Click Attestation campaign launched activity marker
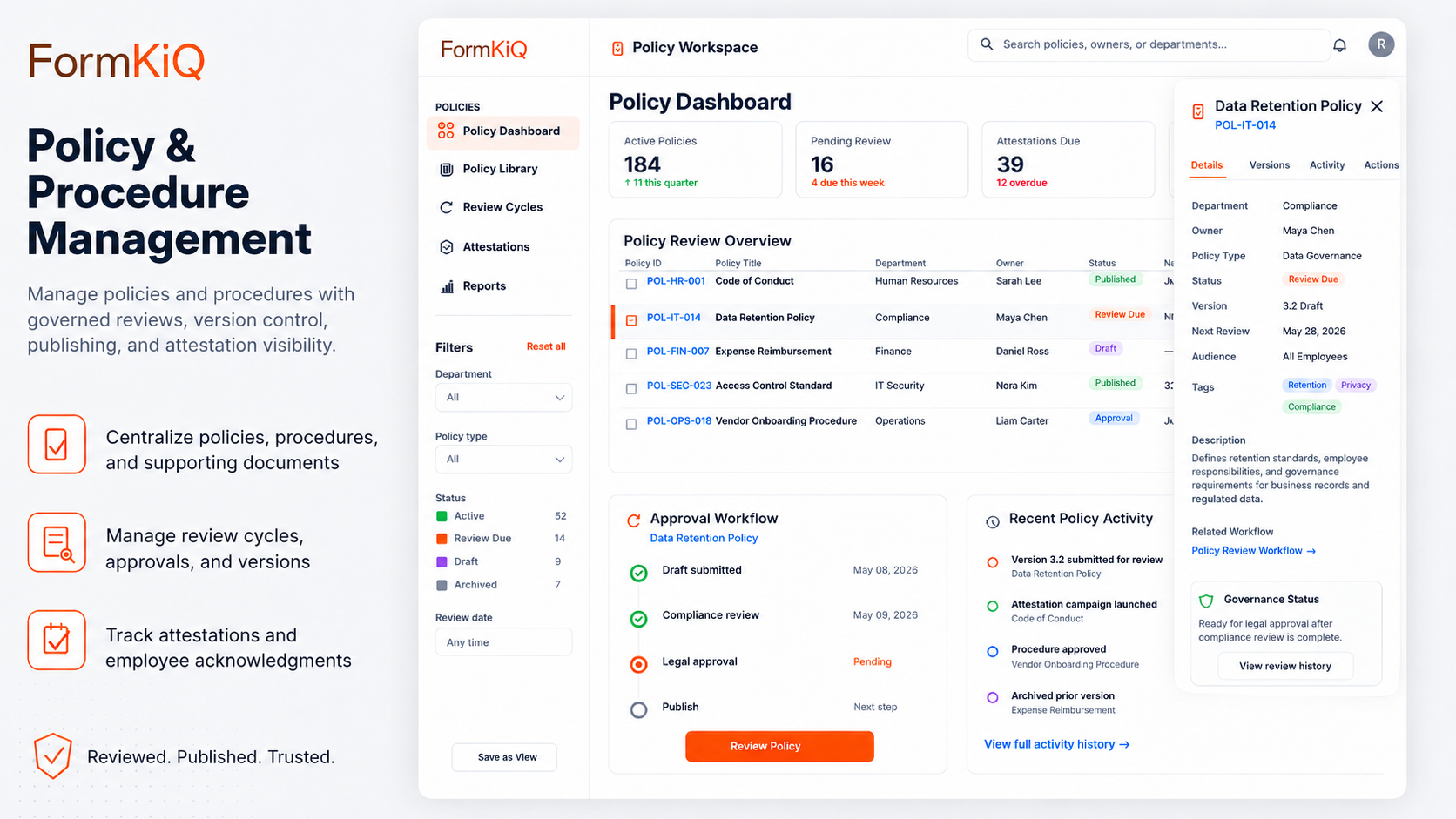 pyautogui.click(x=992, y=606)
